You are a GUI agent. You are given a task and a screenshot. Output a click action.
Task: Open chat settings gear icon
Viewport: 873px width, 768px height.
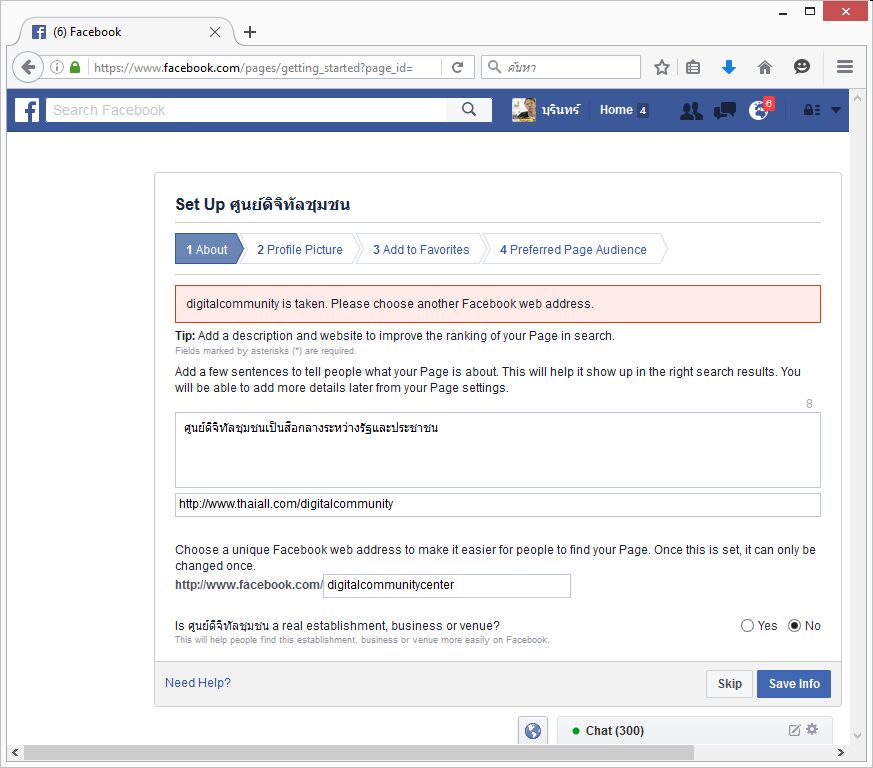click(x=812, y=730)
